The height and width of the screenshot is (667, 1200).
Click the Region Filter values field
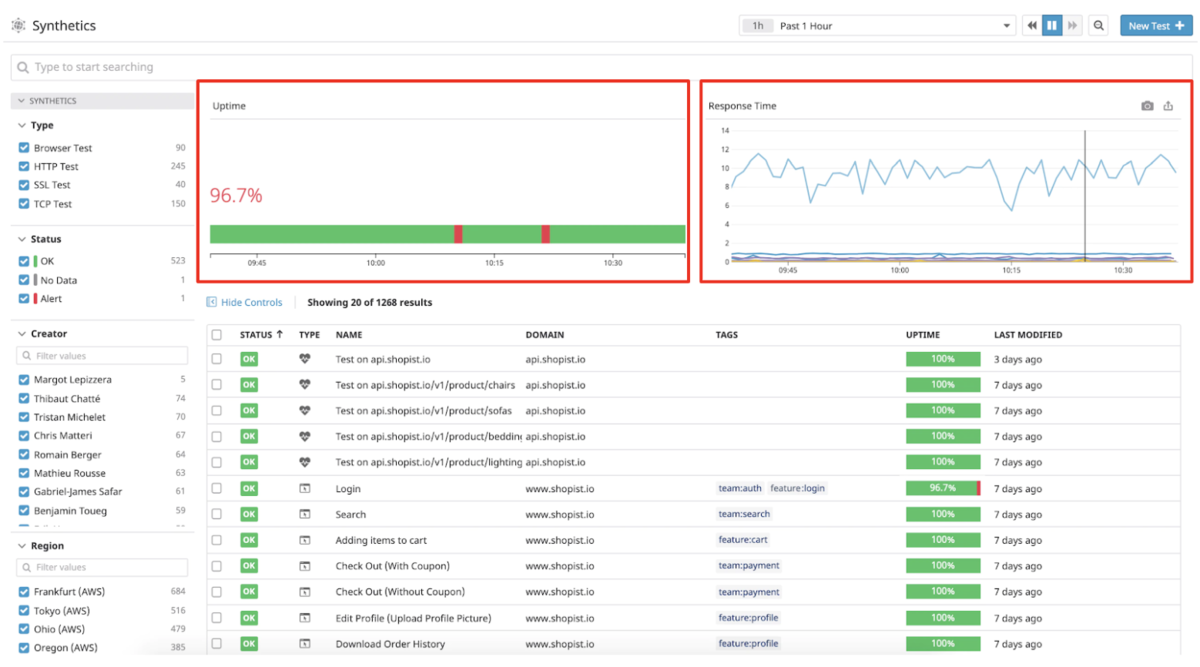click(x=102, y=567)
